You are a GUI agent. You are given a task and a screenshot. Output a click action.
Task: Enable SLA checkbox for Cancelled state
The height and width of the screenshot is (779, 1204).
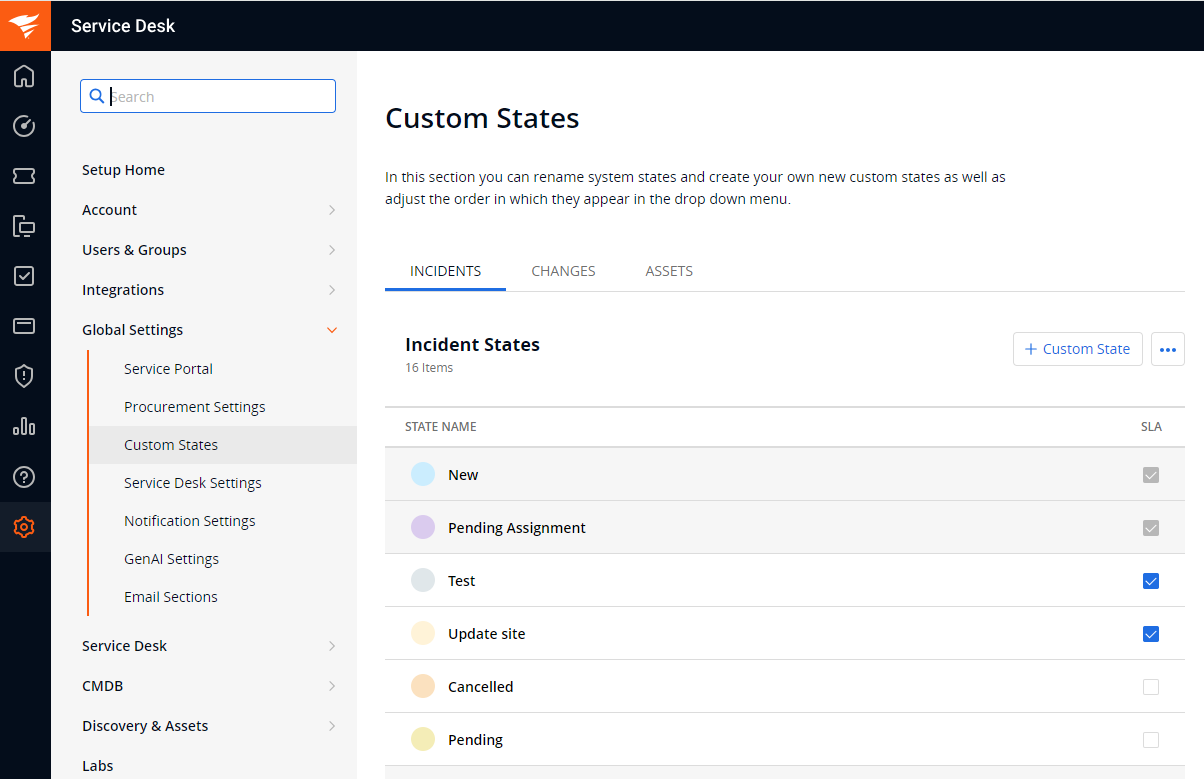click(1151, 687)
